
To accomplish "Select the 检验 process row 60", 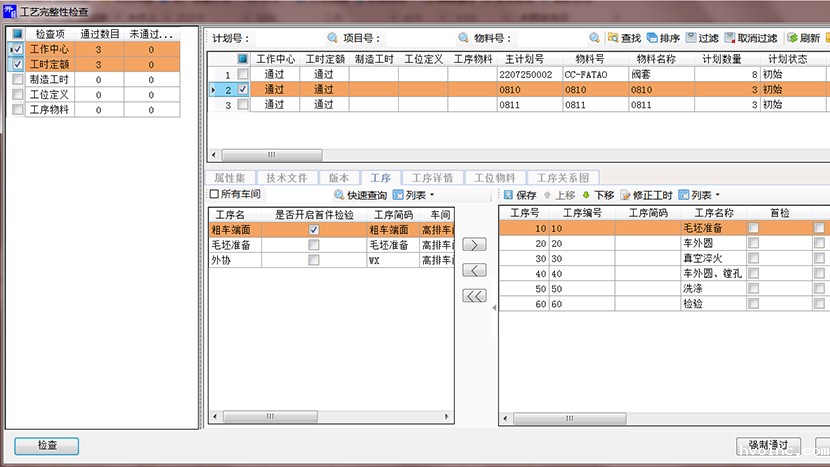I will (664, 304).
